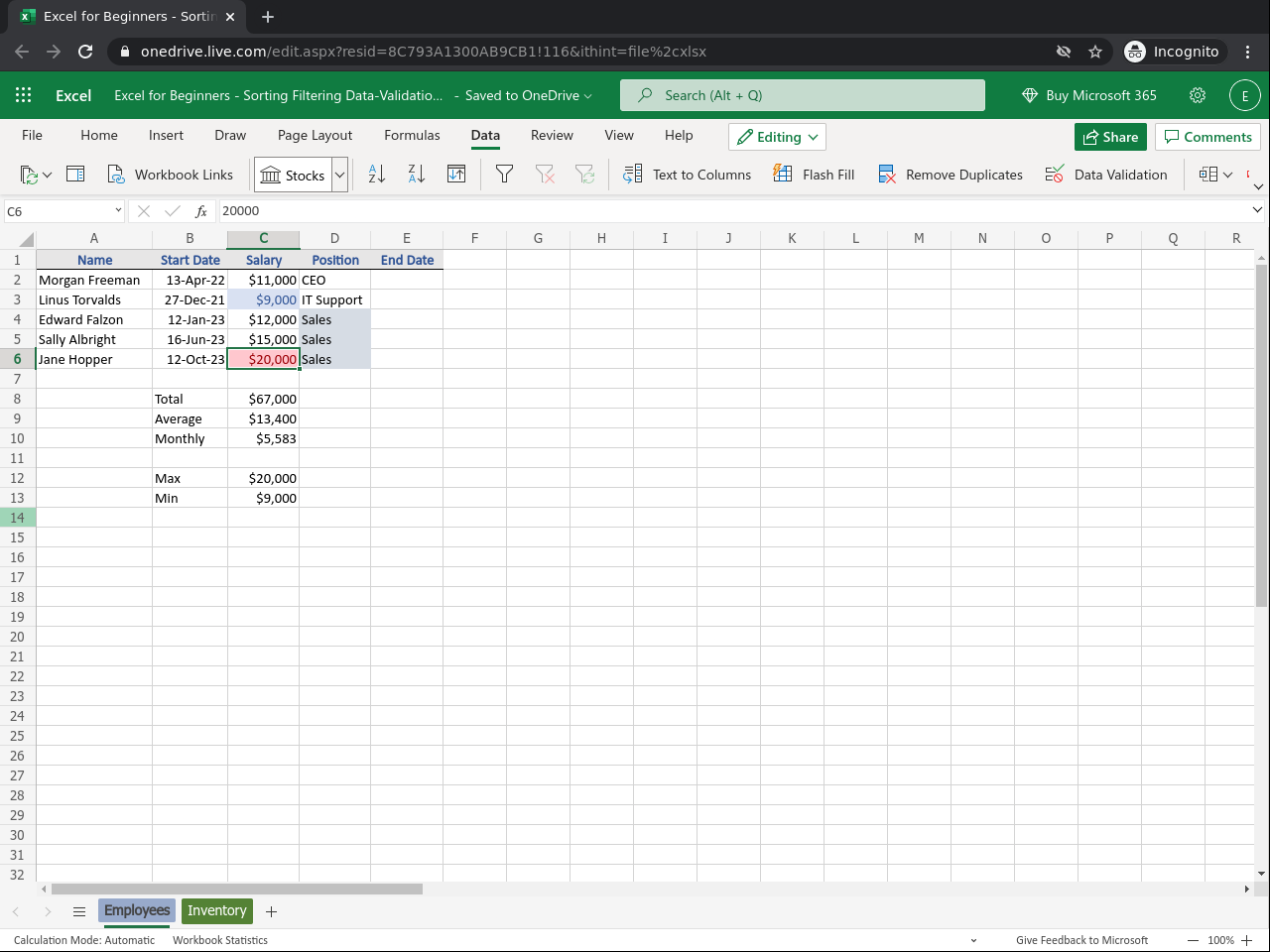This screenshot has width=1270, height=952.
Task: Confirm formula entry with checkmark icon
Action: [x=173, y=211]
